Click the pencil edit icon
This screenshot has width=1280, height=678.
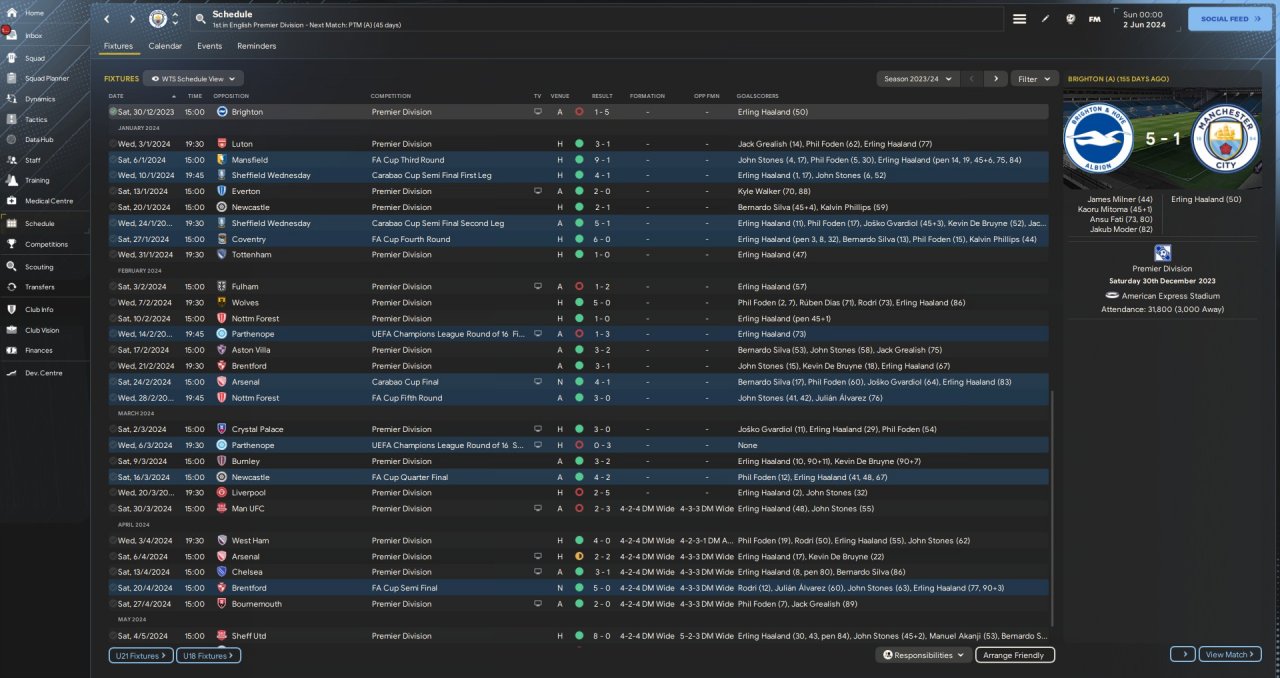1045,19
